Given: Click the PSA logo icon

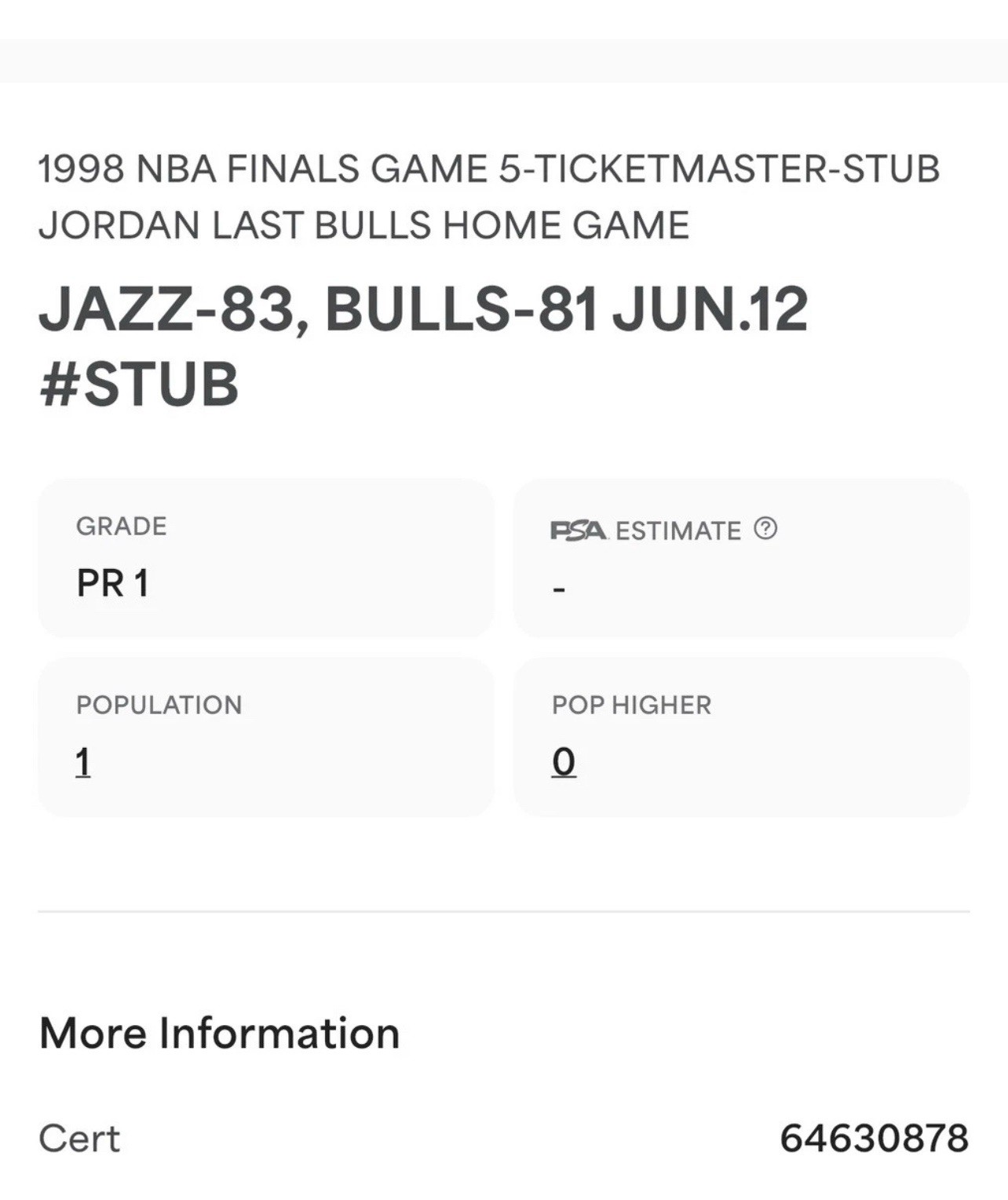Looking at the screenshot, I should (x=579, y=531).
